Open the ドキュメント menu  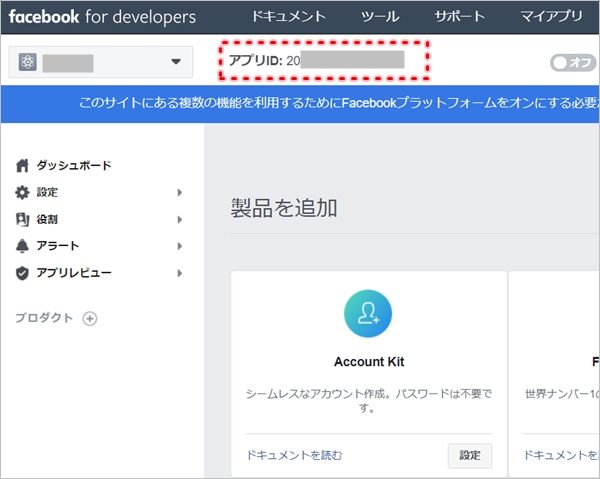[x=289, y=16]
